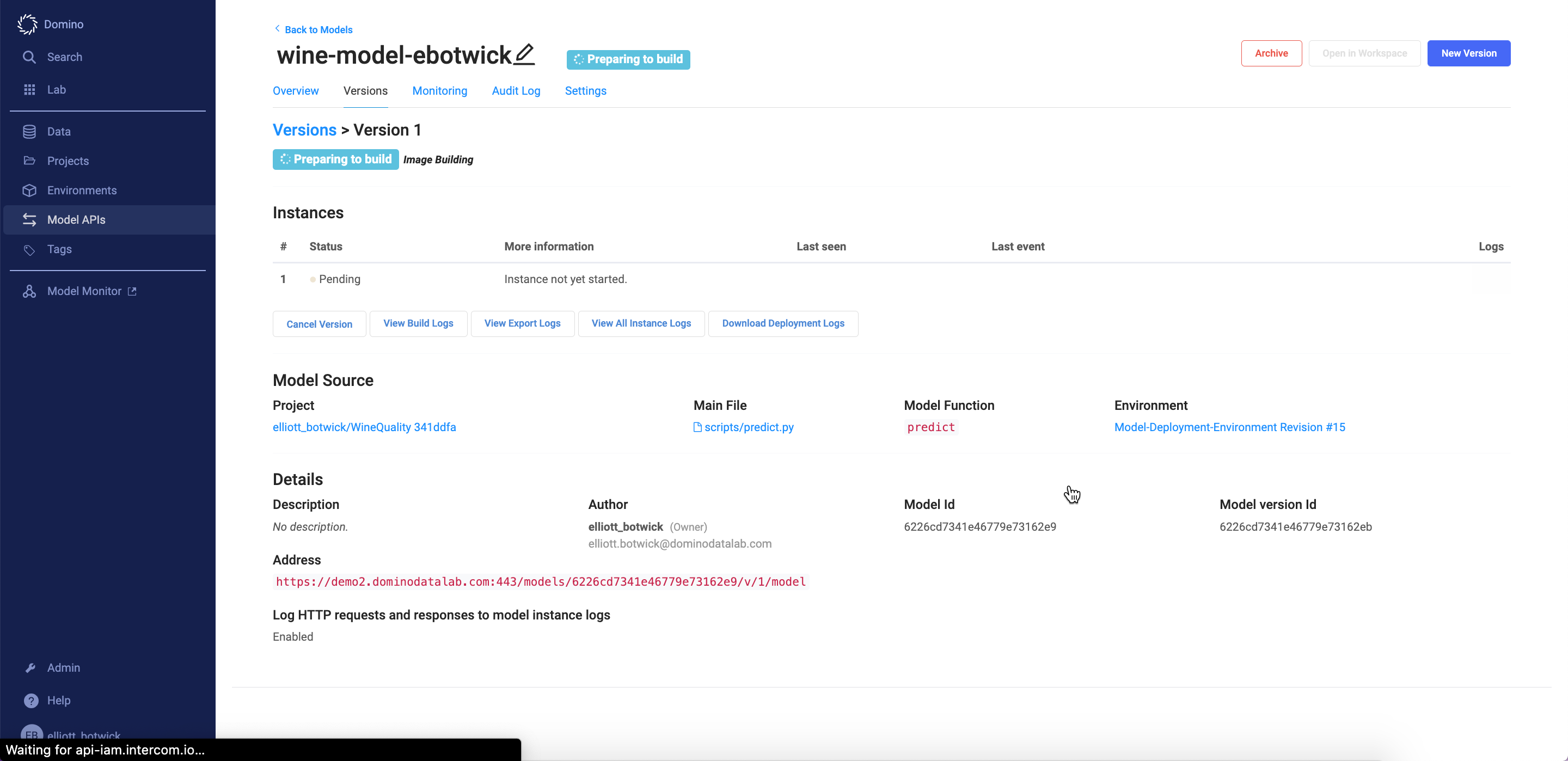Open the Settings tab
This screenshot has width=1568, height=761.
tap(585, 91)
